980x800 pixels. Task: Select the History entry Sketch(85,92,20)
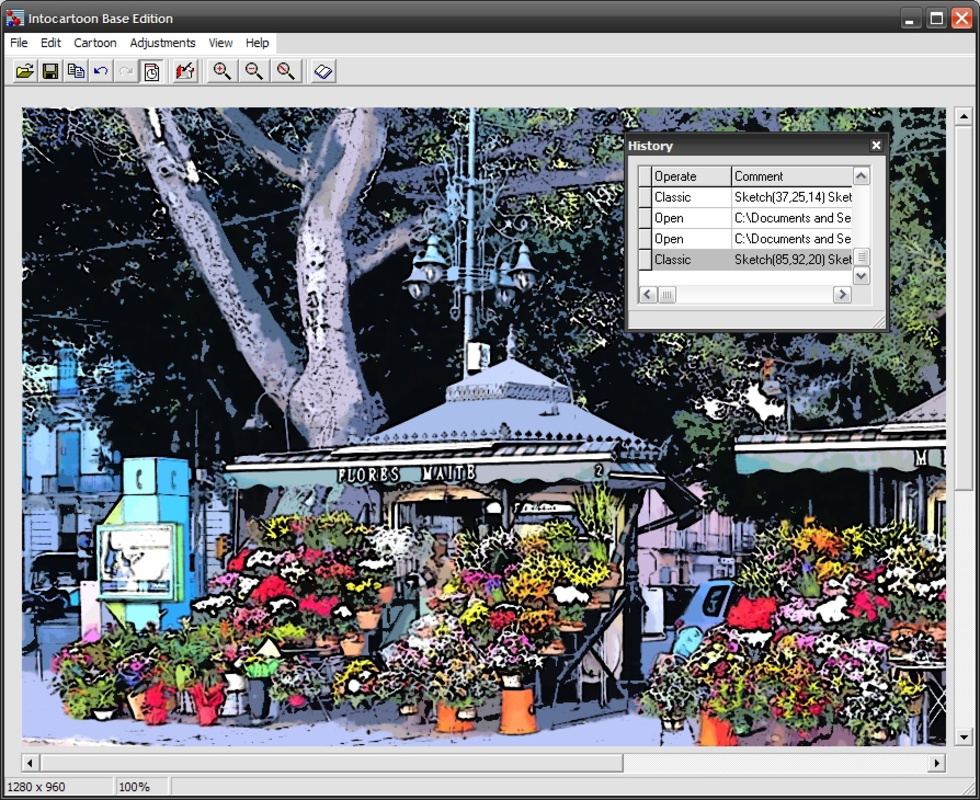pos(745,259)
